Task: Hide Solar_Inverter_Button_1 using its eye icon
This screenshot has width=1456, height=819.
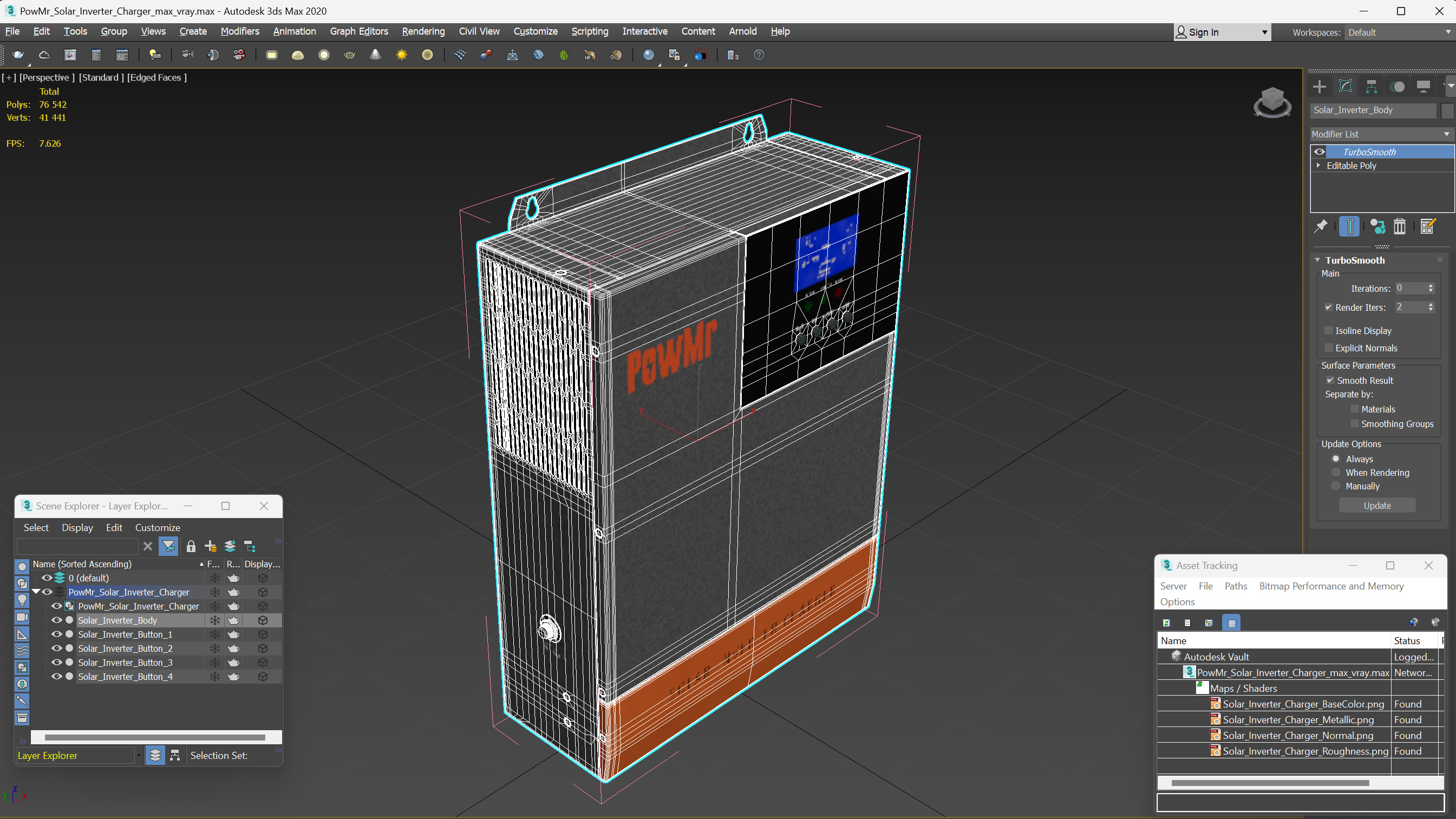Action: pos(56,634)
